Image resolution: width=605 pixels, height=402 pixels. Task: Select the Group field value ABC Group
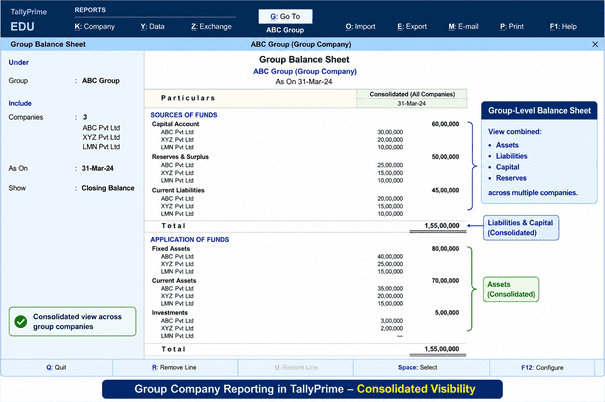click(101, 81)
